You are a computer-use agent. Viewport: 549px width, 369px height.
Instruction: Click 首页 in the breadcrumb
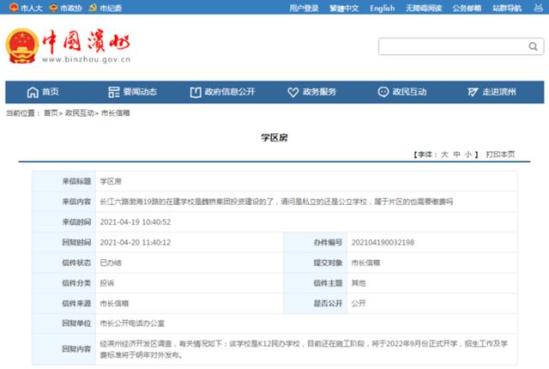[x=51, y=113]
